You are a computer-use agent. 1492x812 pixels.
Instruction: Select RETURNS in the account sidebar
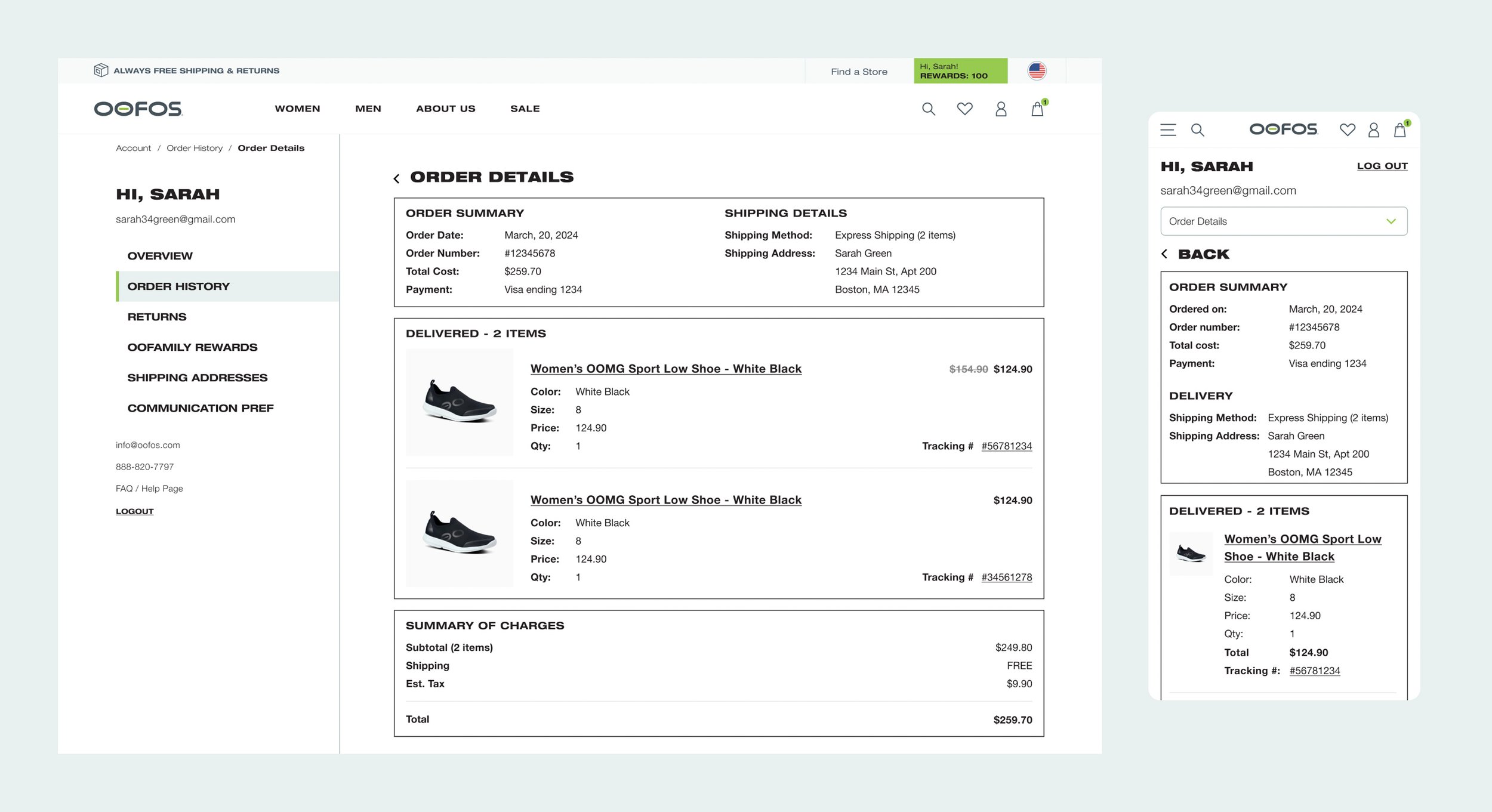pyautogui.click(x=157, y=317)
